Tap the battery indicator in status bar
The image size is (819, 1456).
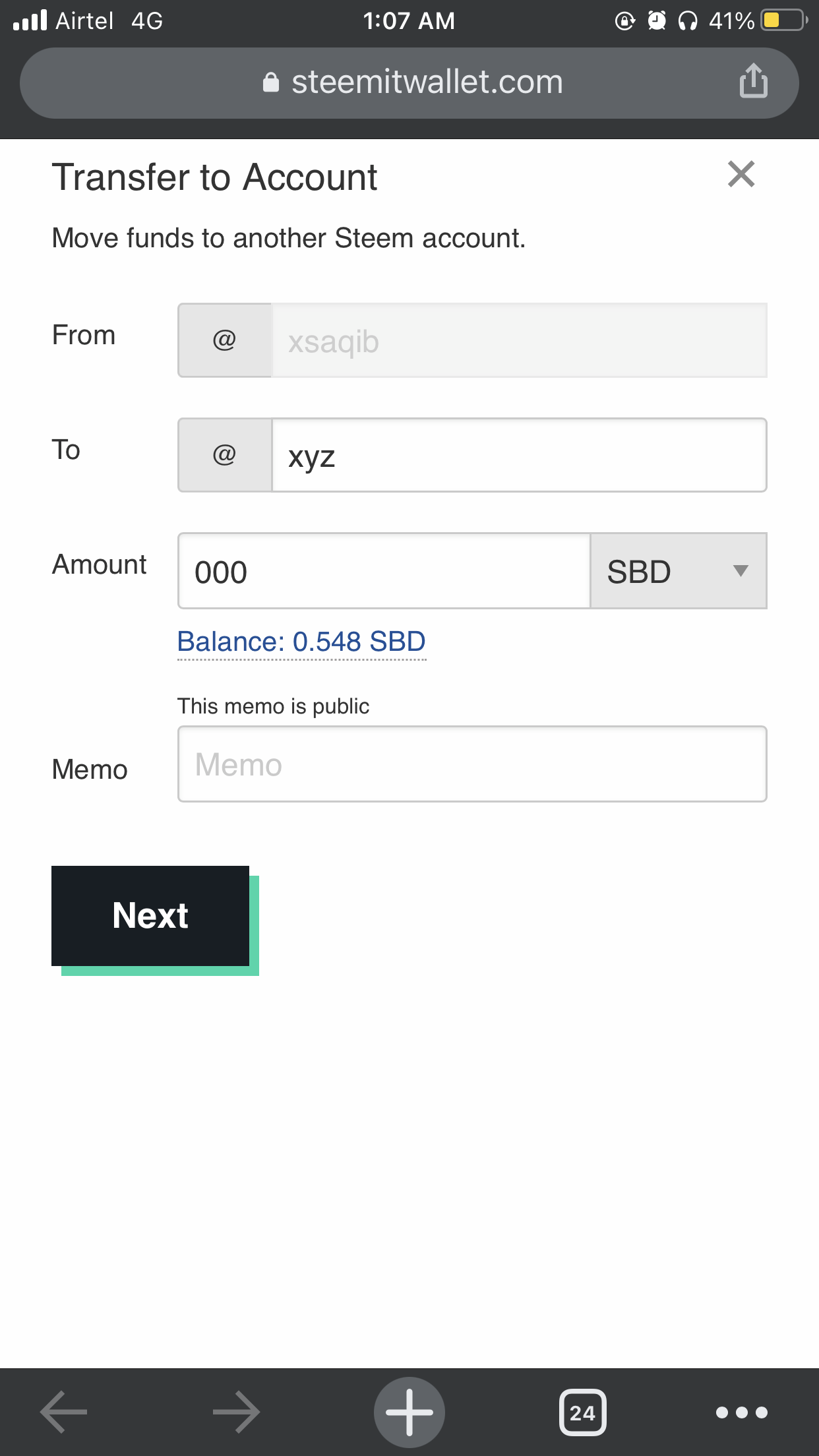tap(783, 20)
